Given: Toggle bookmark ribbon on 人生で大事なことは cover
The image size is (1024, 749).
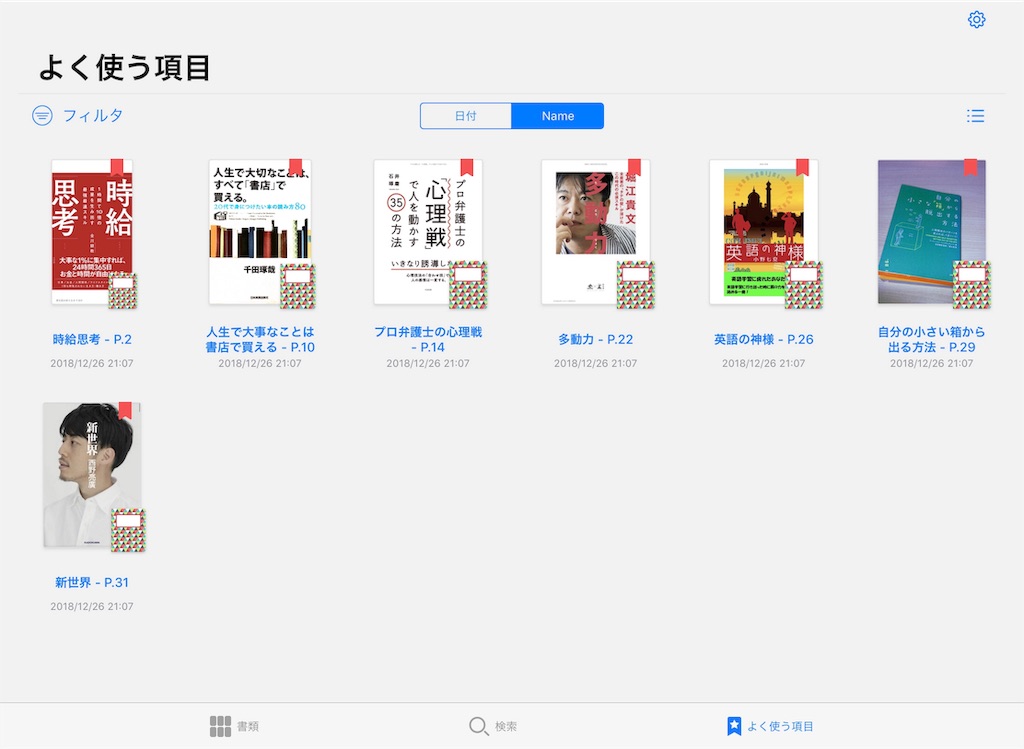Looking at the screenshot, I should coord(296,167).
